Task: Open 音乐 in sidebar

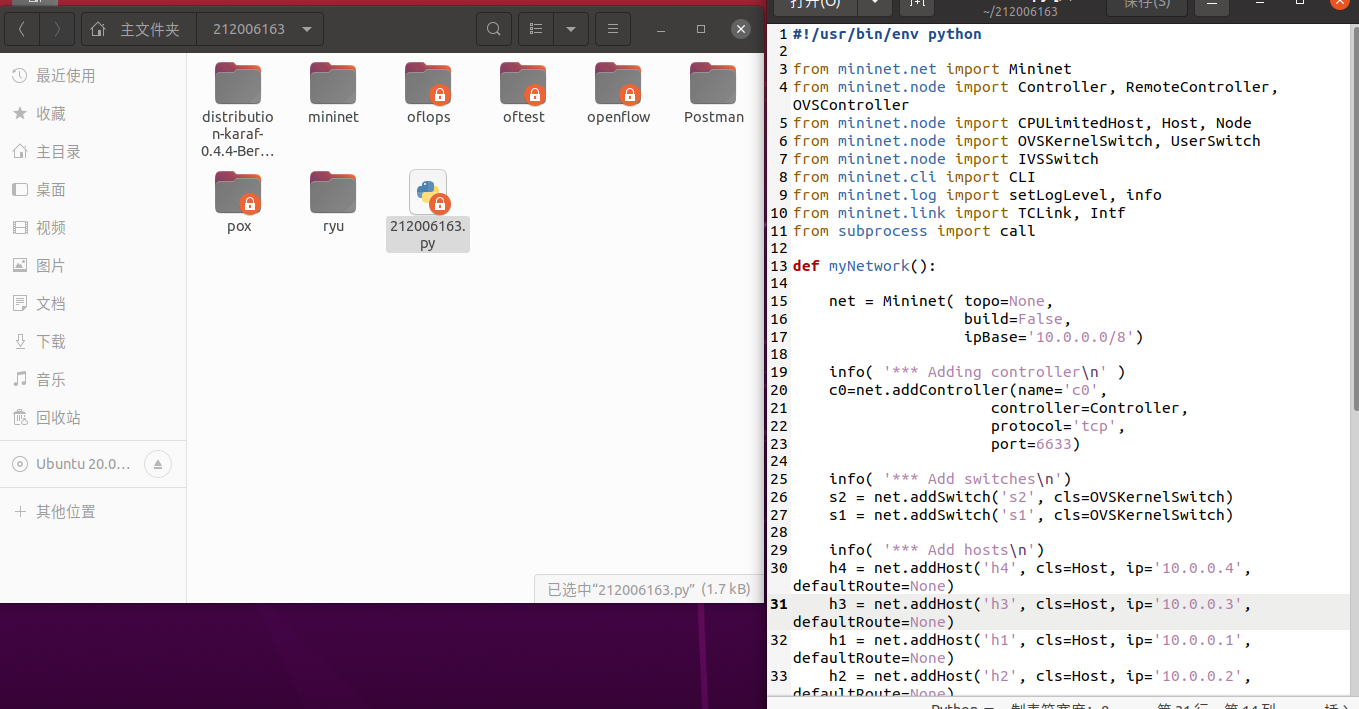Action: (93, 380)
